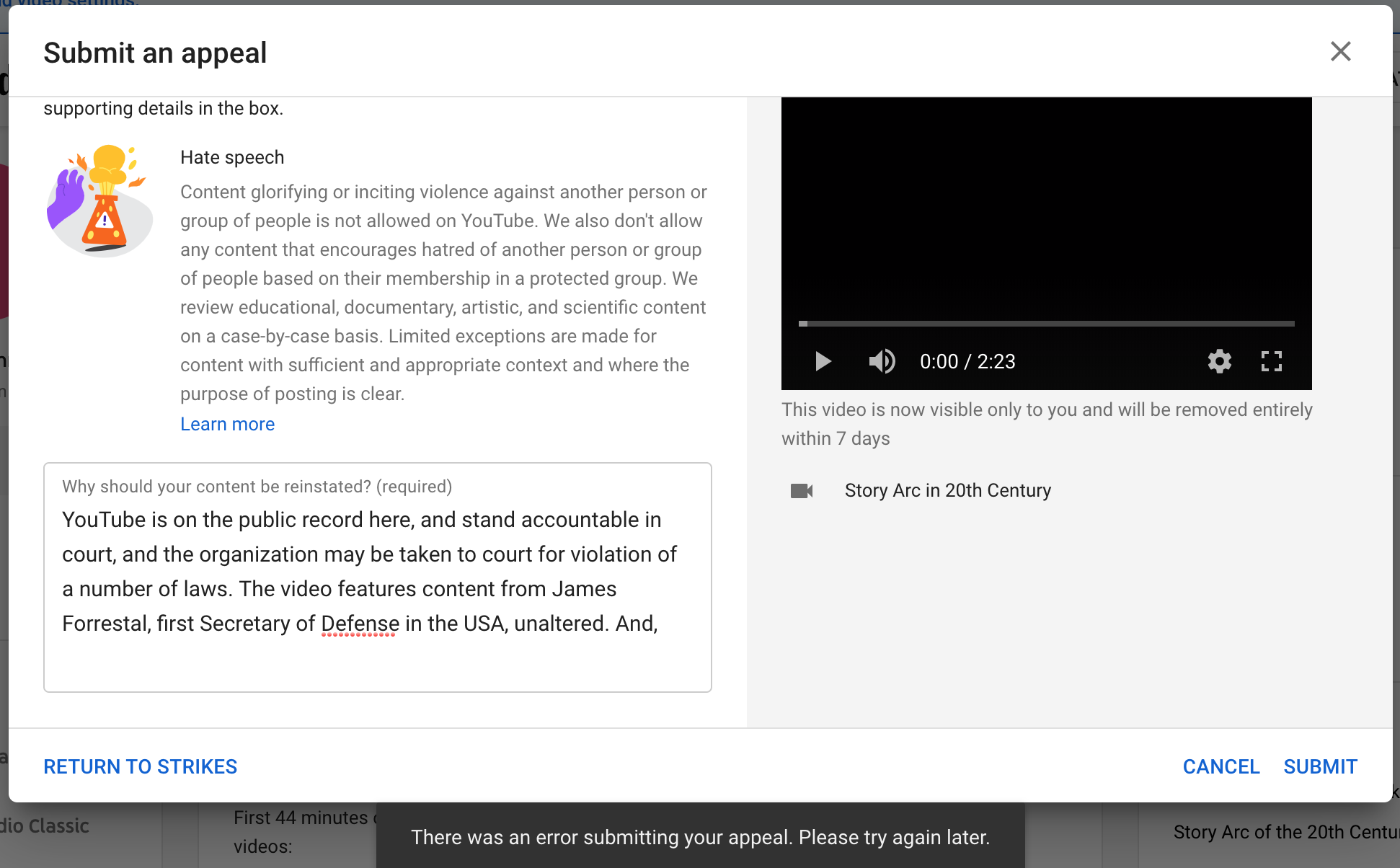Mute the video volume
Viewport: 1400px width, 868px height.
pos(882,361)
